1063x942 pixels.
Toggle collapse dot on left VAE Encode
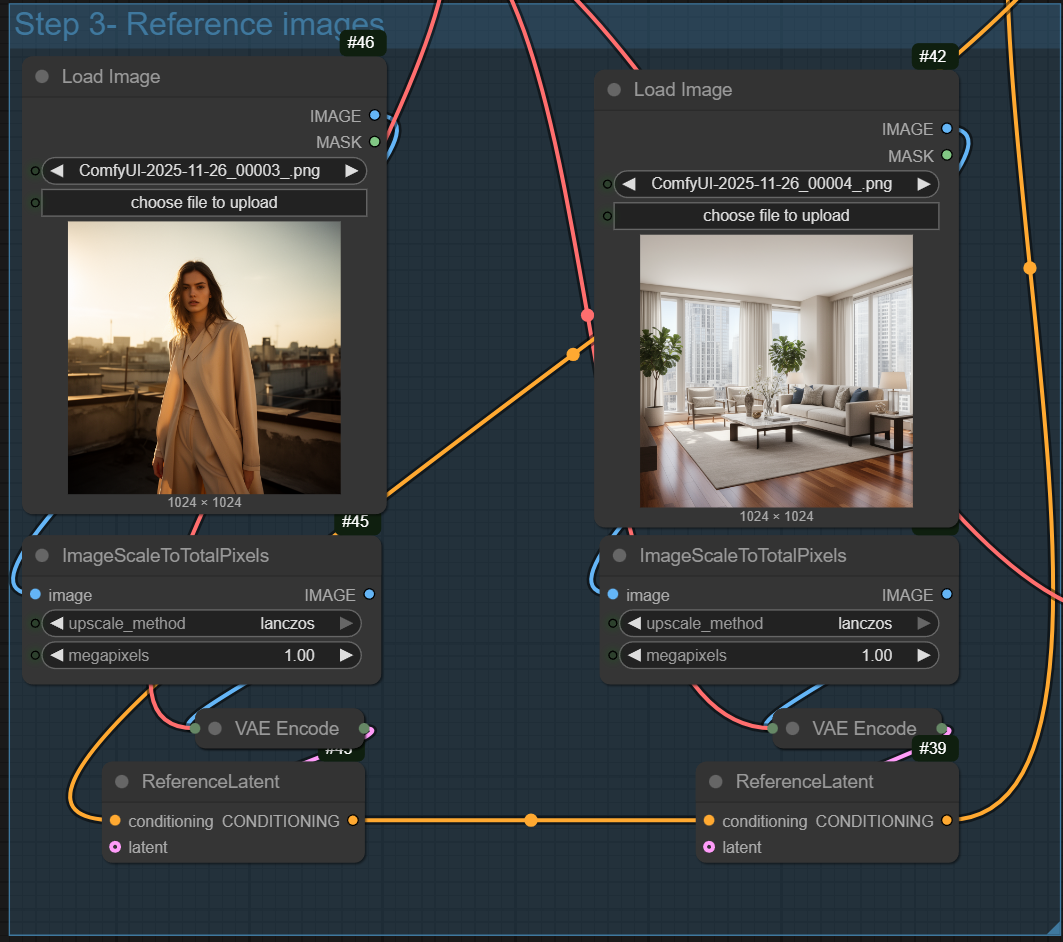coord(214,728)
